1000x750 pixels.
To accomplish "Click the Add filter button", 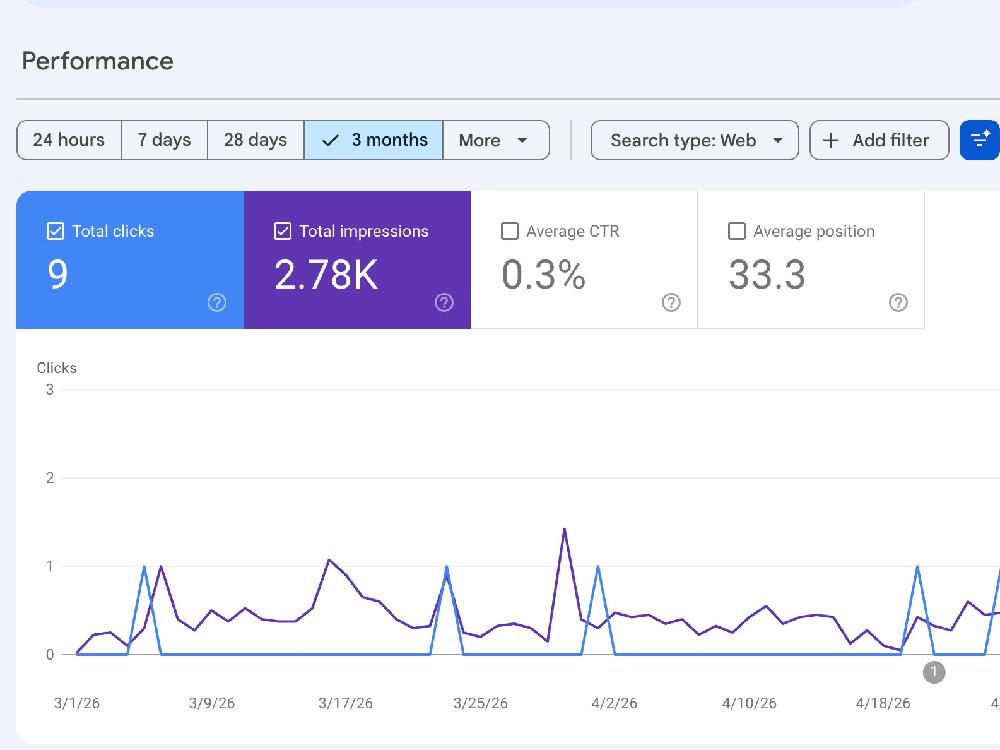I will coord(879,140).
